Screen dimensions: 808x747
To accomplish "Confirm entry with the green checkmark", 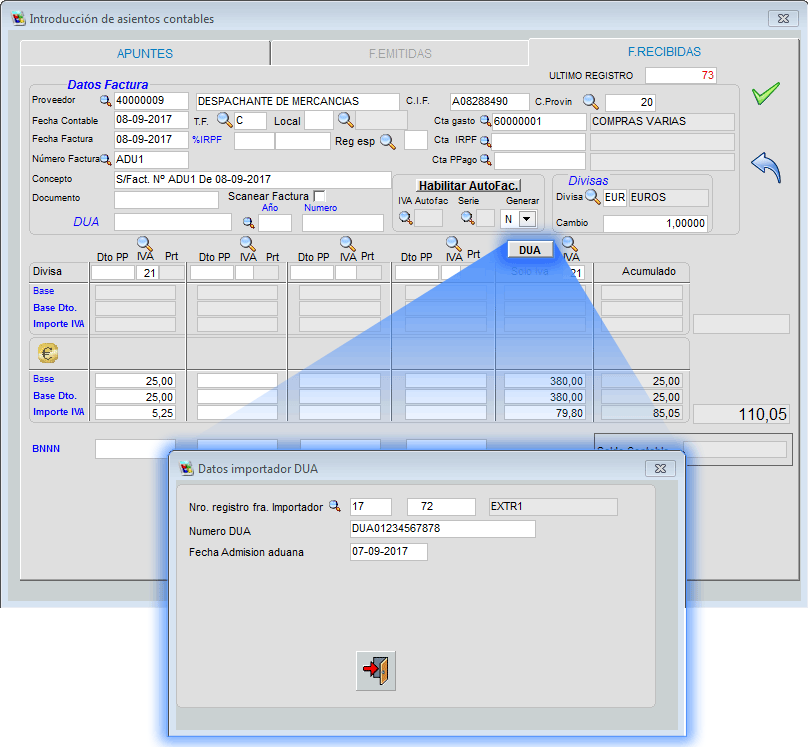I will point(766,93).
